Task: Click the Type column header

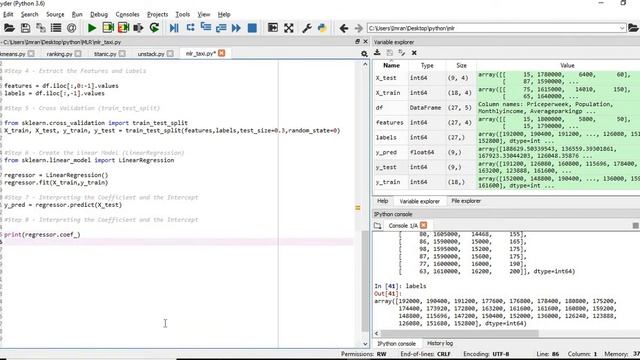Action: pos(427,65)
